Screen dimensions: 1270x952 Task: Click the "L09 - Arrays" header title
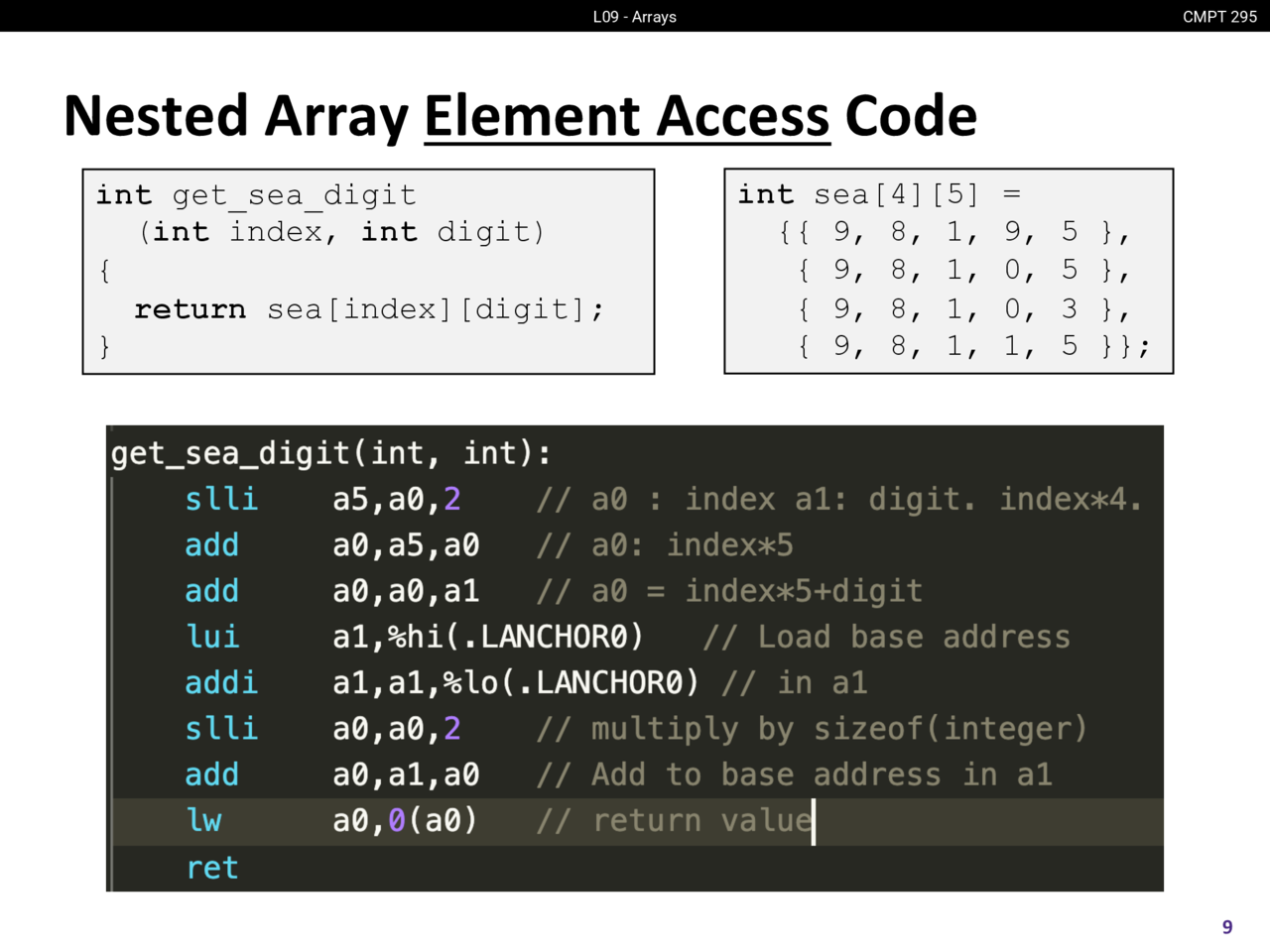click(x=634, y=17)
